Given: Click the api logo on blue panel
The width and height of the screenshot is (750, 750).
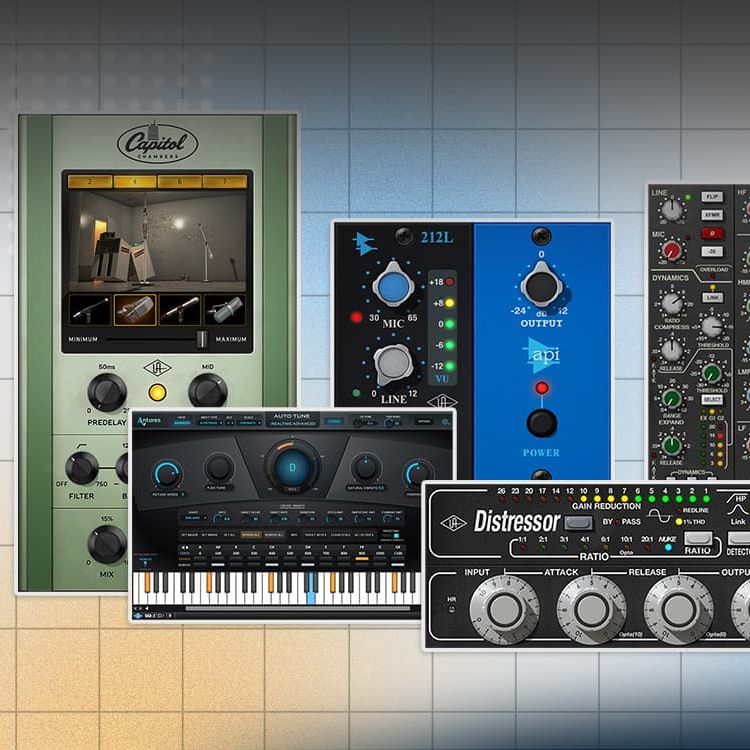Looking at the screenshot, I should tap(541, 355).
